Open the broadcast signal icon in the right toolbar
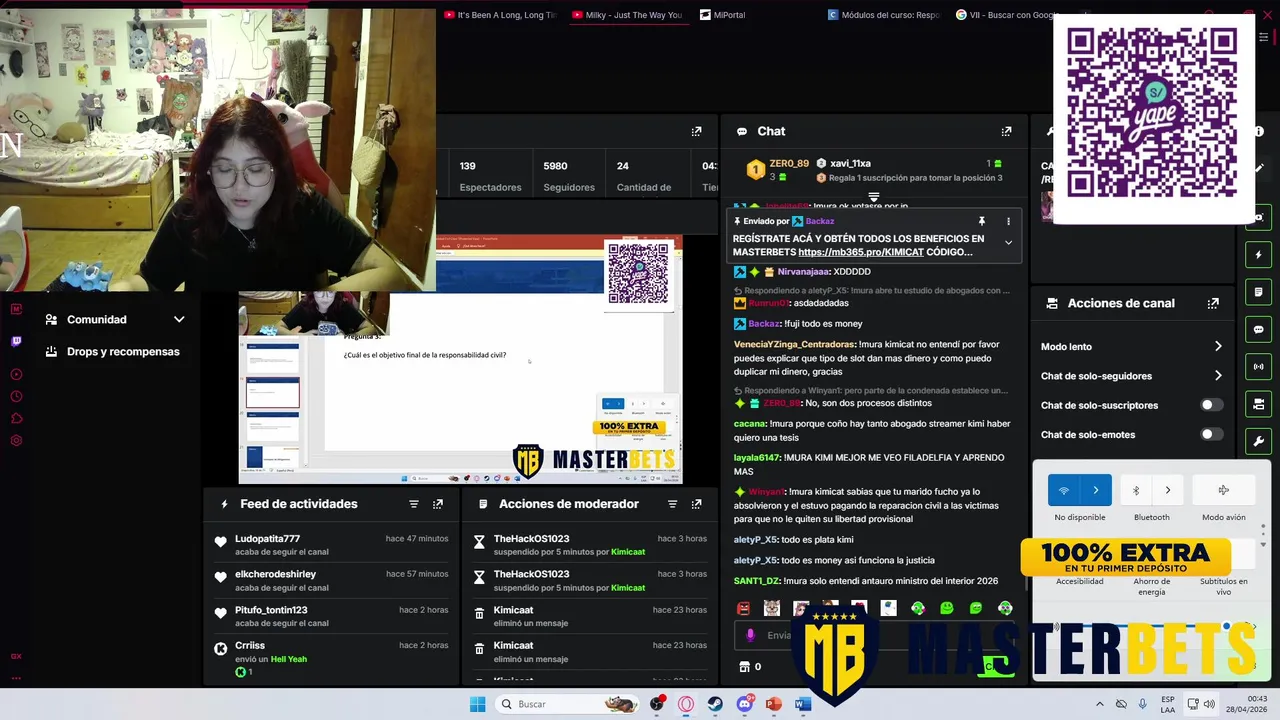Viewport: 1280px width, 720px height. coord(1259,366)
